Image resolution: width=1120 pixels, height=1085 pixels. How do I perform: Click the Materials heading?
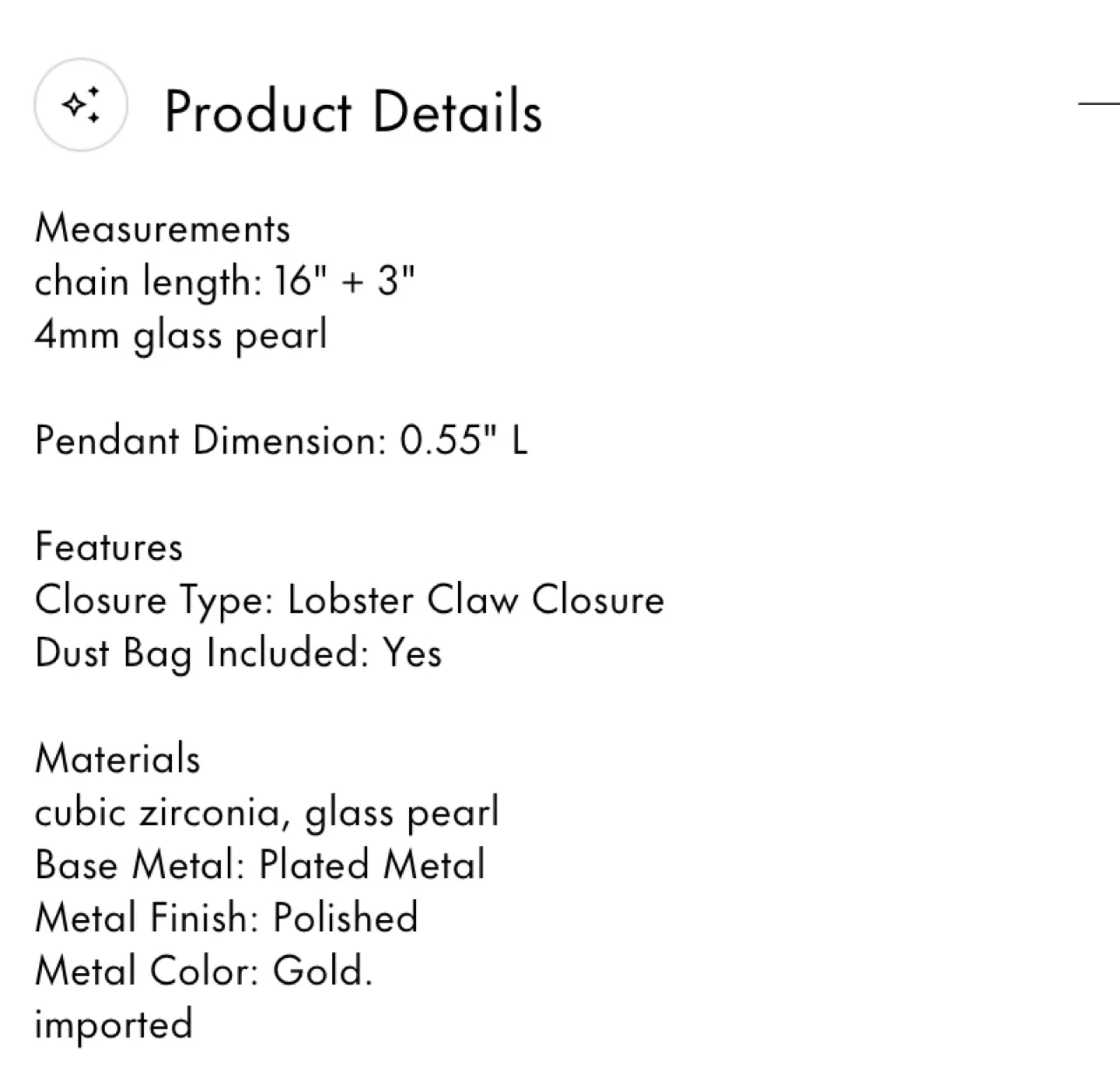click(117, 758)
